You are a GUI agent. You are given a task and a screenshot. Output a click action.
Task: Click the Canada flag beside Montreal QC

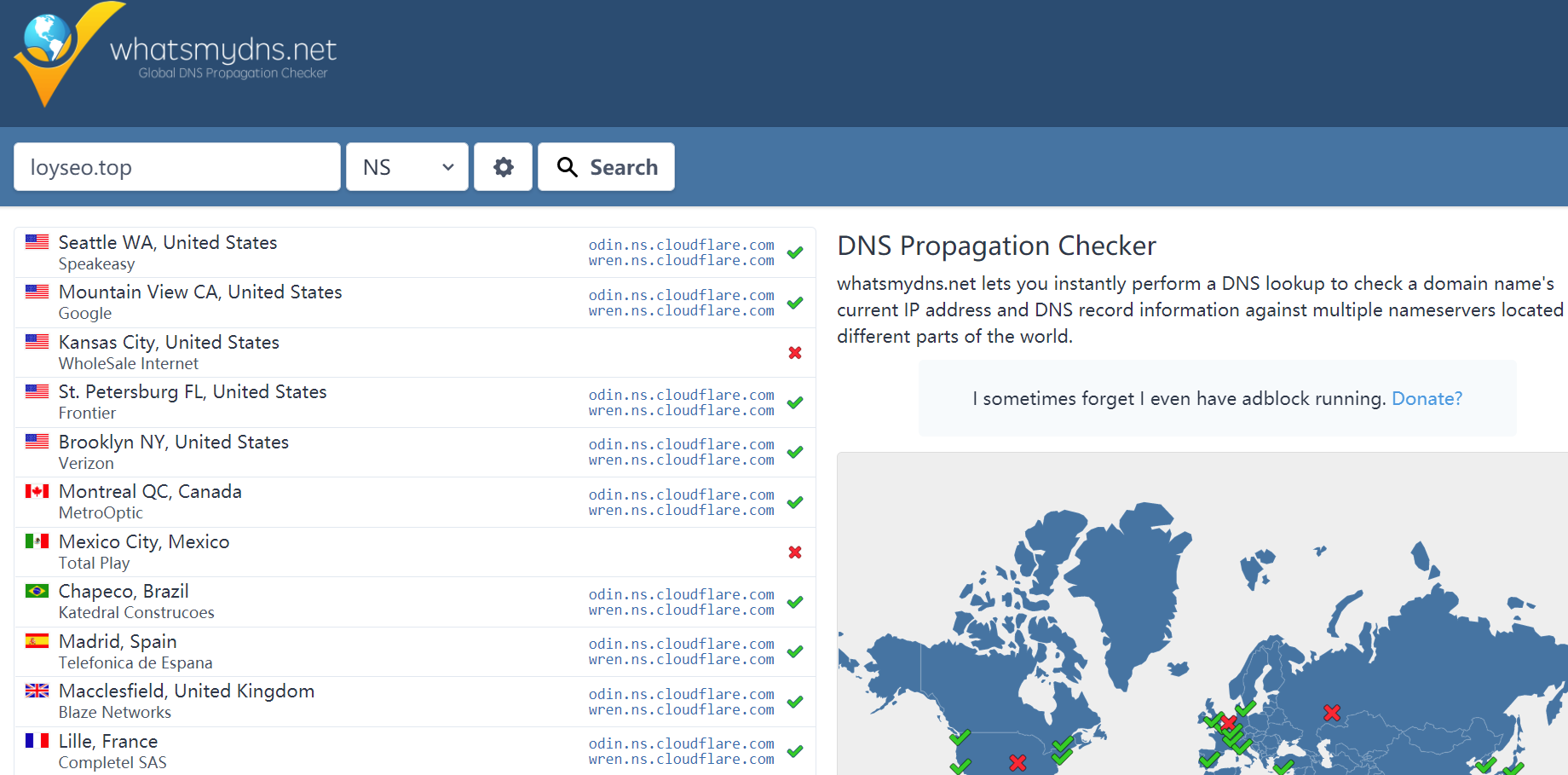(37, 491)
